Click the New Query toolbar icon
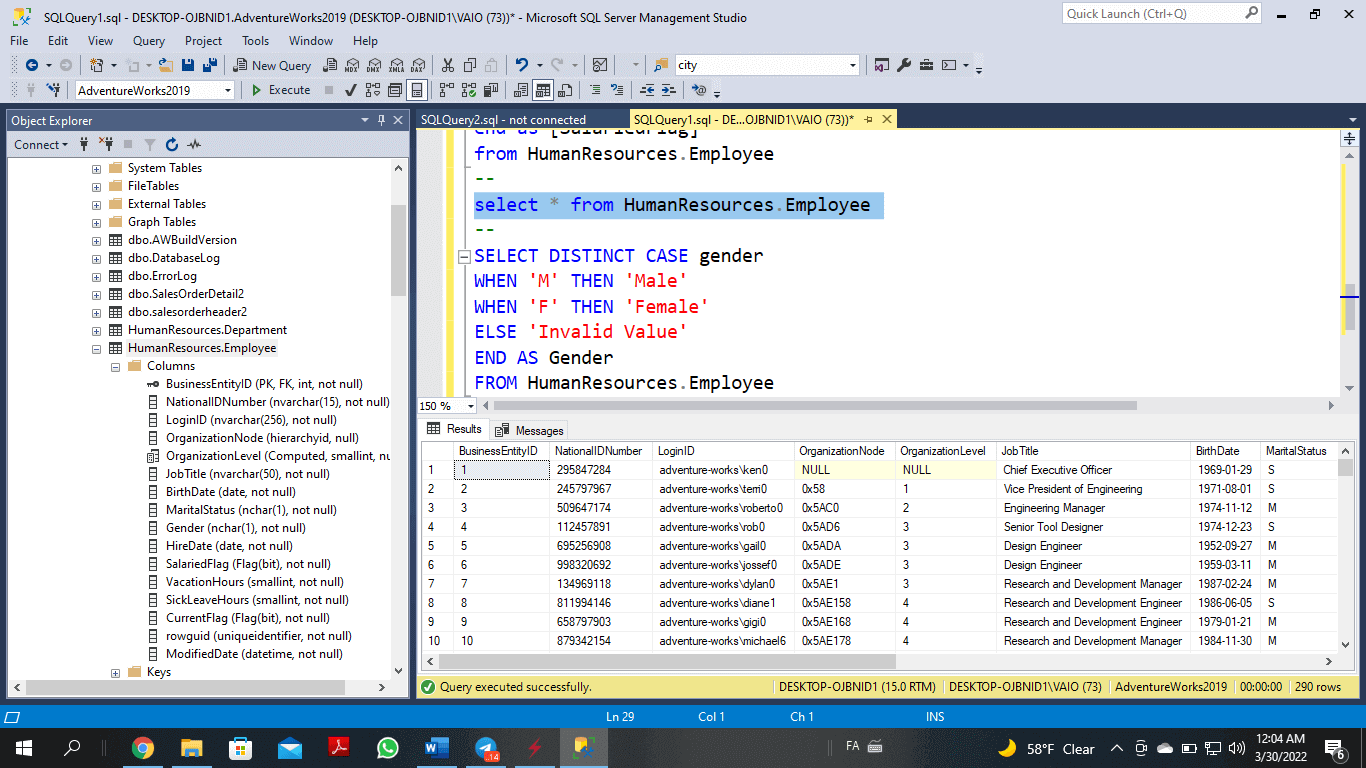 click(x=241, y=66)
